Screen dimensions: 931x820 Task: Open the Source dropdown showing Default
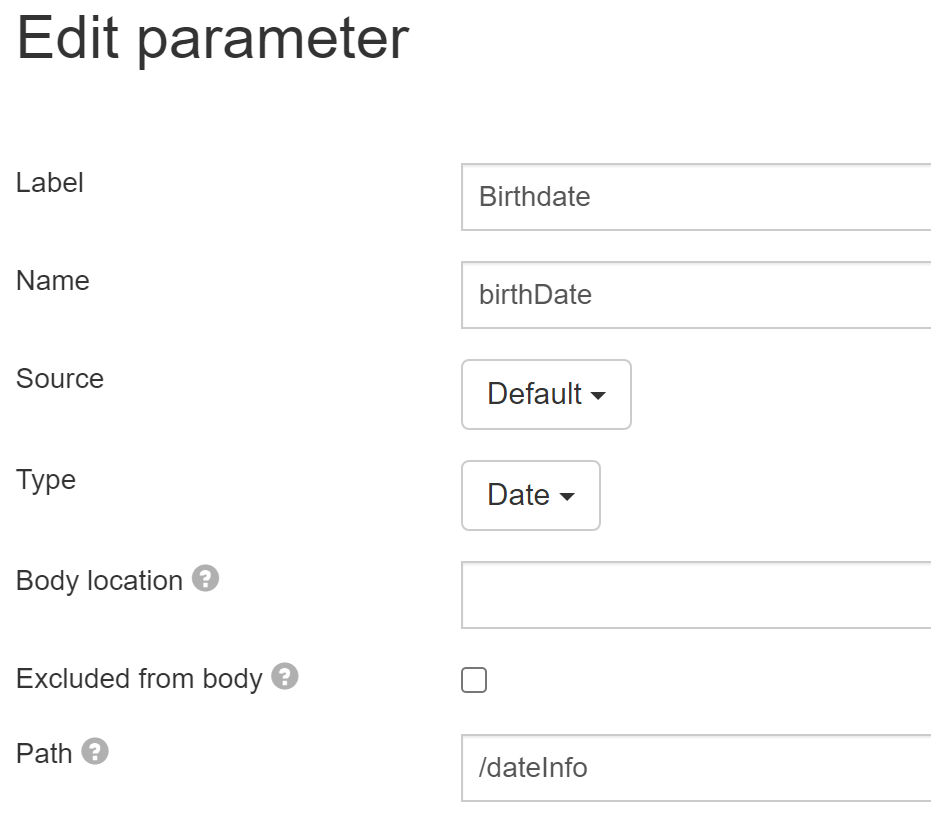pyautogui.click(x=546, y=394)
